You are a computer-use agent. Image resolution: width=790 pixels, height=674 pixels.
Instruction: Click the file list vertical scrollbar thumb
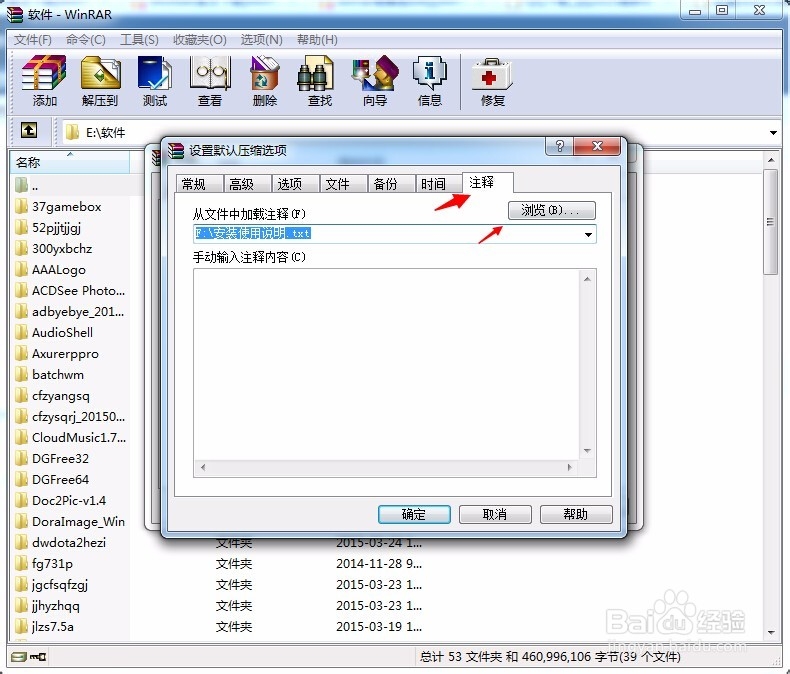pos(771,222)
